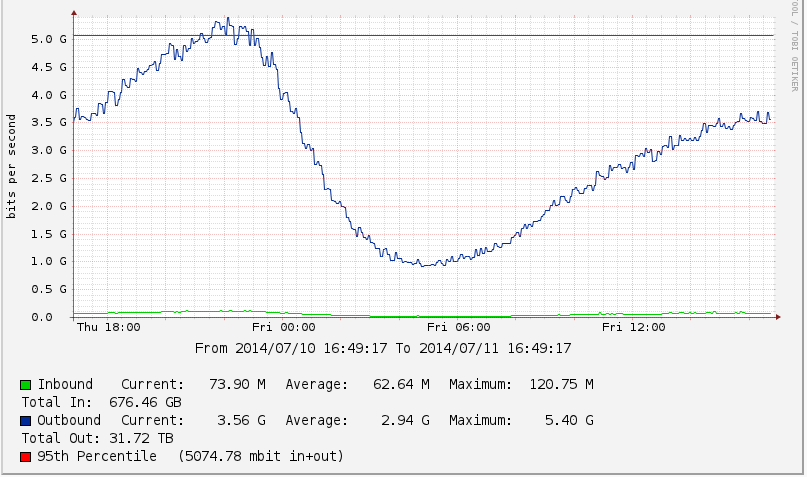Click the blue Outbound legend swatch

click(x=25, y=421)
